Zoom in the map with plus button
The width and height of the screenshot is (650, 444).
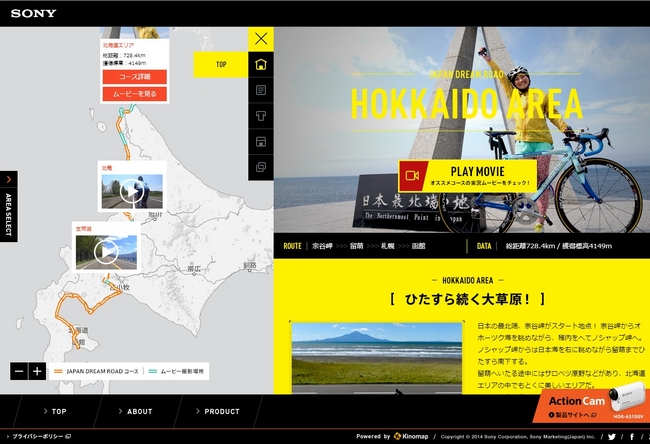(37, 371)
